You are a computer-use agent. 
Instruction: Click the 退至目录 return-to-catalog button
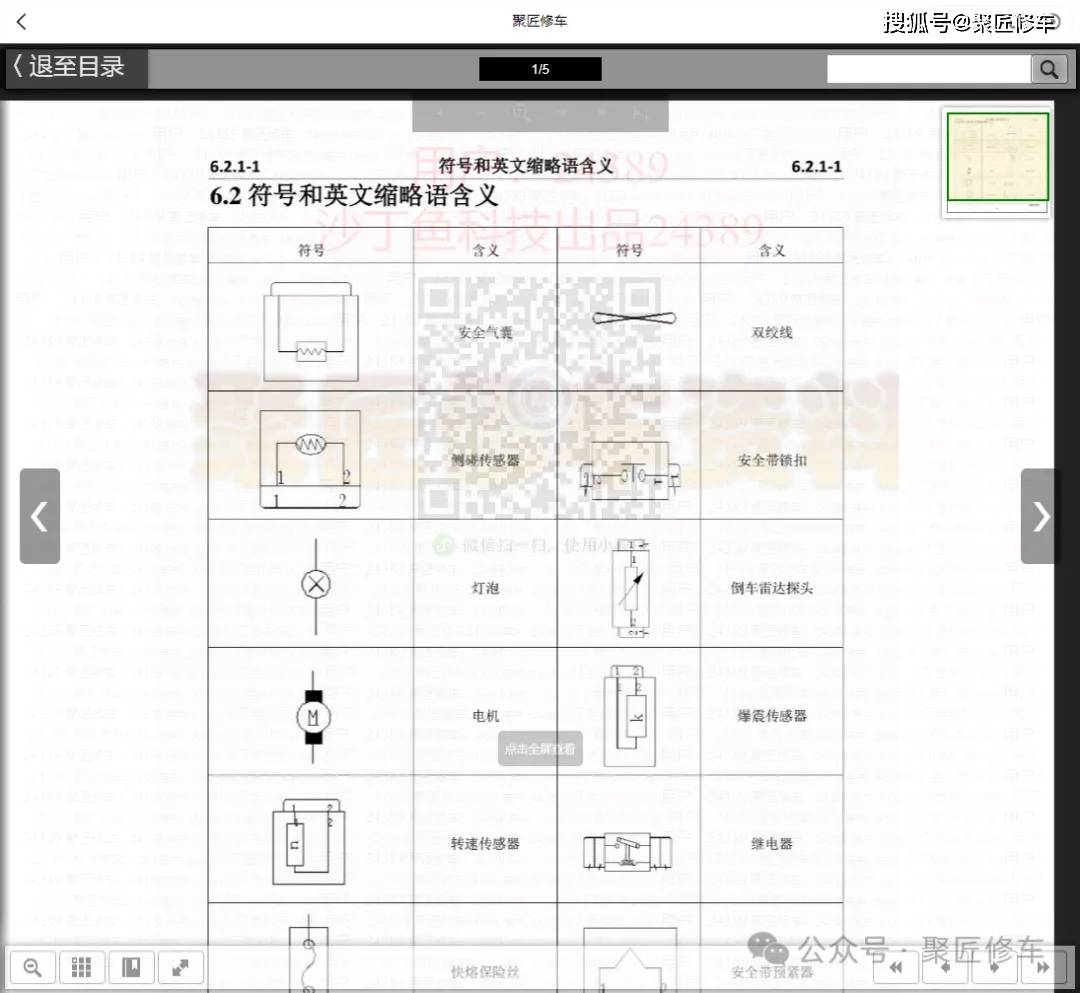pyautogui.click(x=76, y=68)
